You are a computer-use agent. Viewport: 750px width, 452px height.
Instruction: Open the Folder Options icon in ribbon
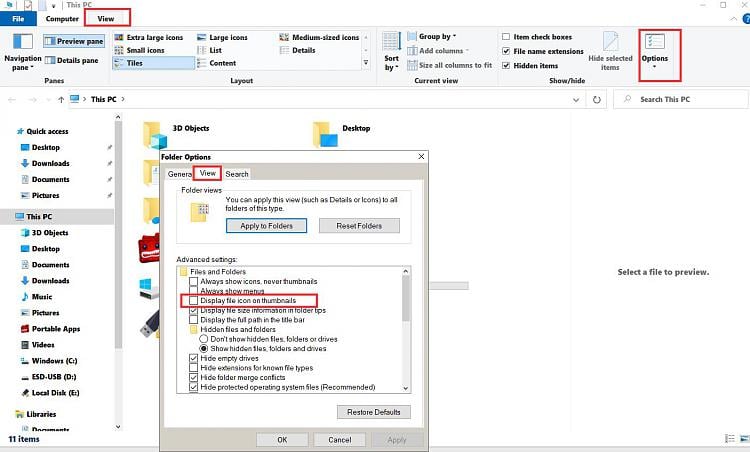point(654,41)
